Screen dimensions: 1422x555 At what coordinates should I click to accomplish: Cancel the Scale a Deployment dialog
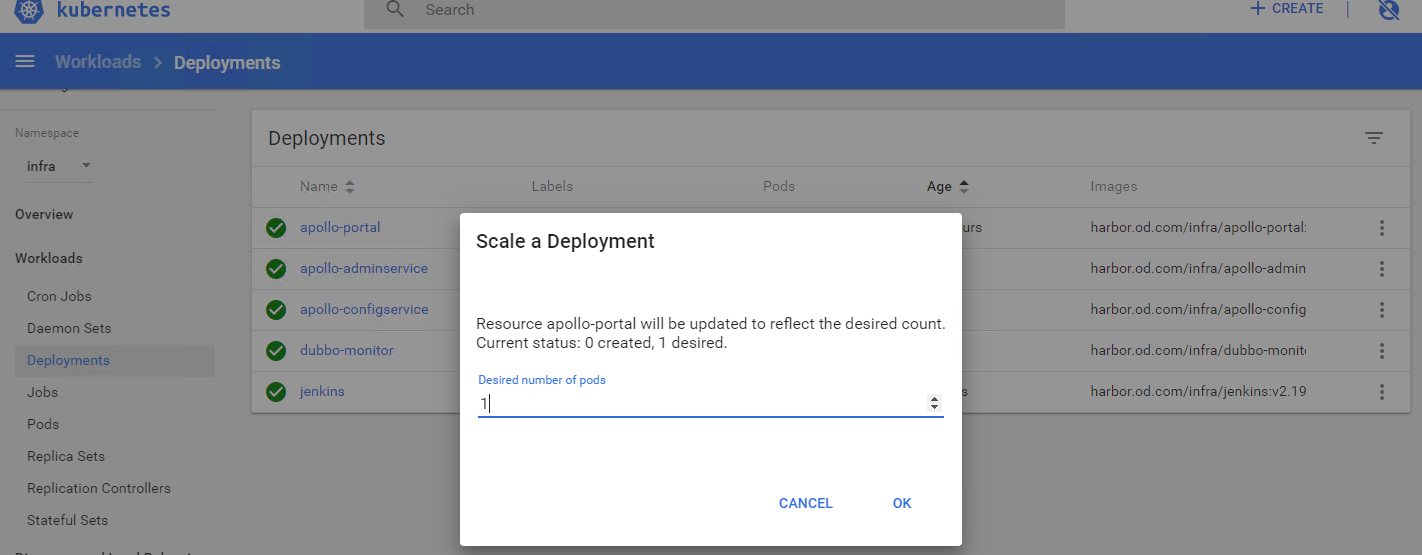point(805,503)
